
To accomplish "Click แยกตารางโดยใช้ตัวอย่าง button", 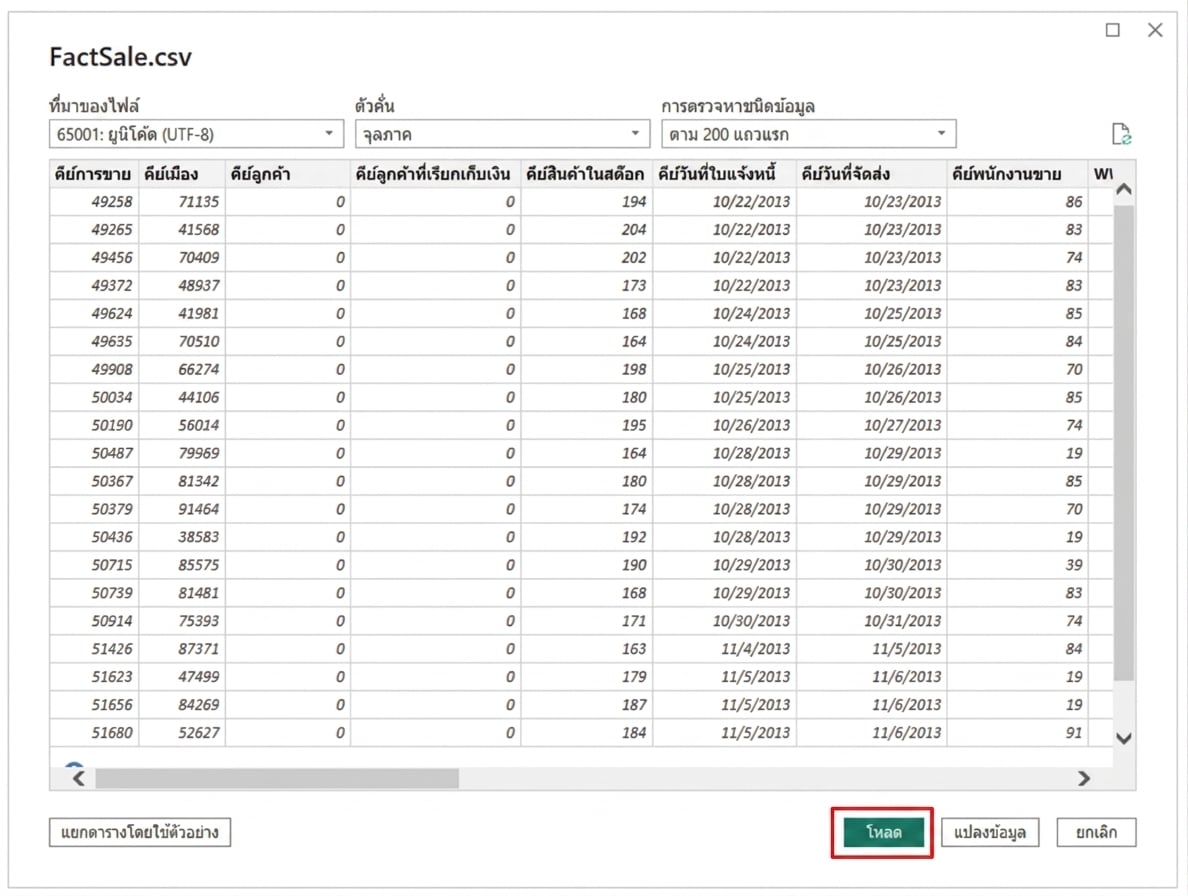I will click(140, 832).
